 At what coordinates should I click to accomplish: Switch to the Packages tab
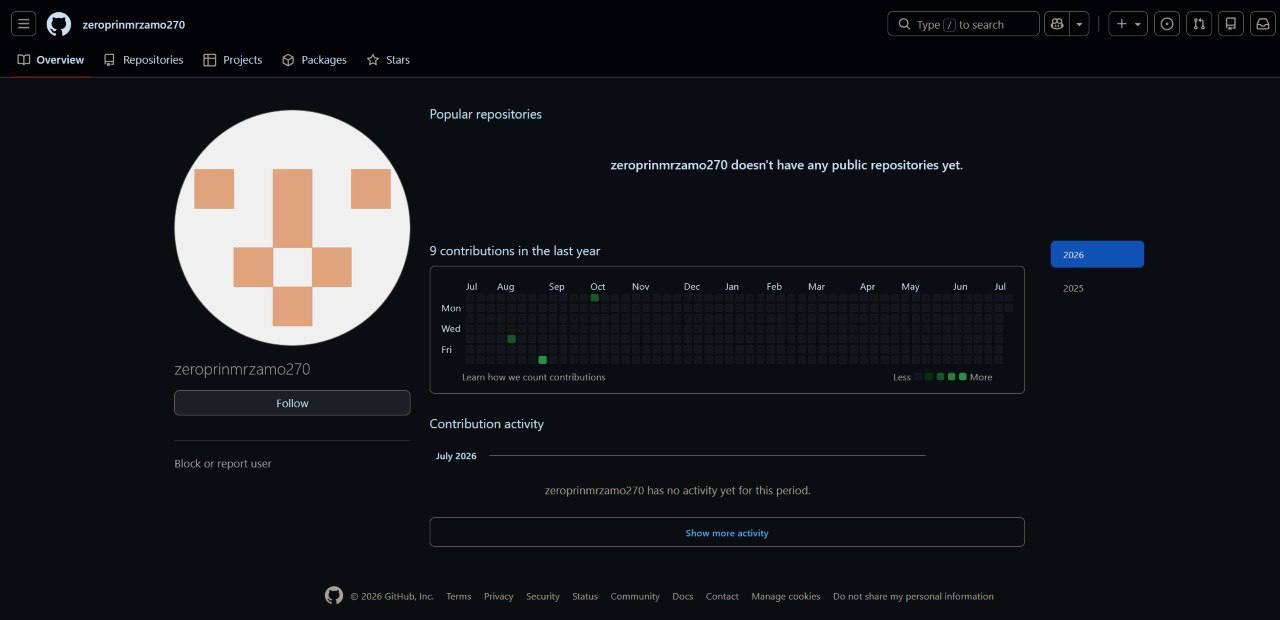pos(314,60)
